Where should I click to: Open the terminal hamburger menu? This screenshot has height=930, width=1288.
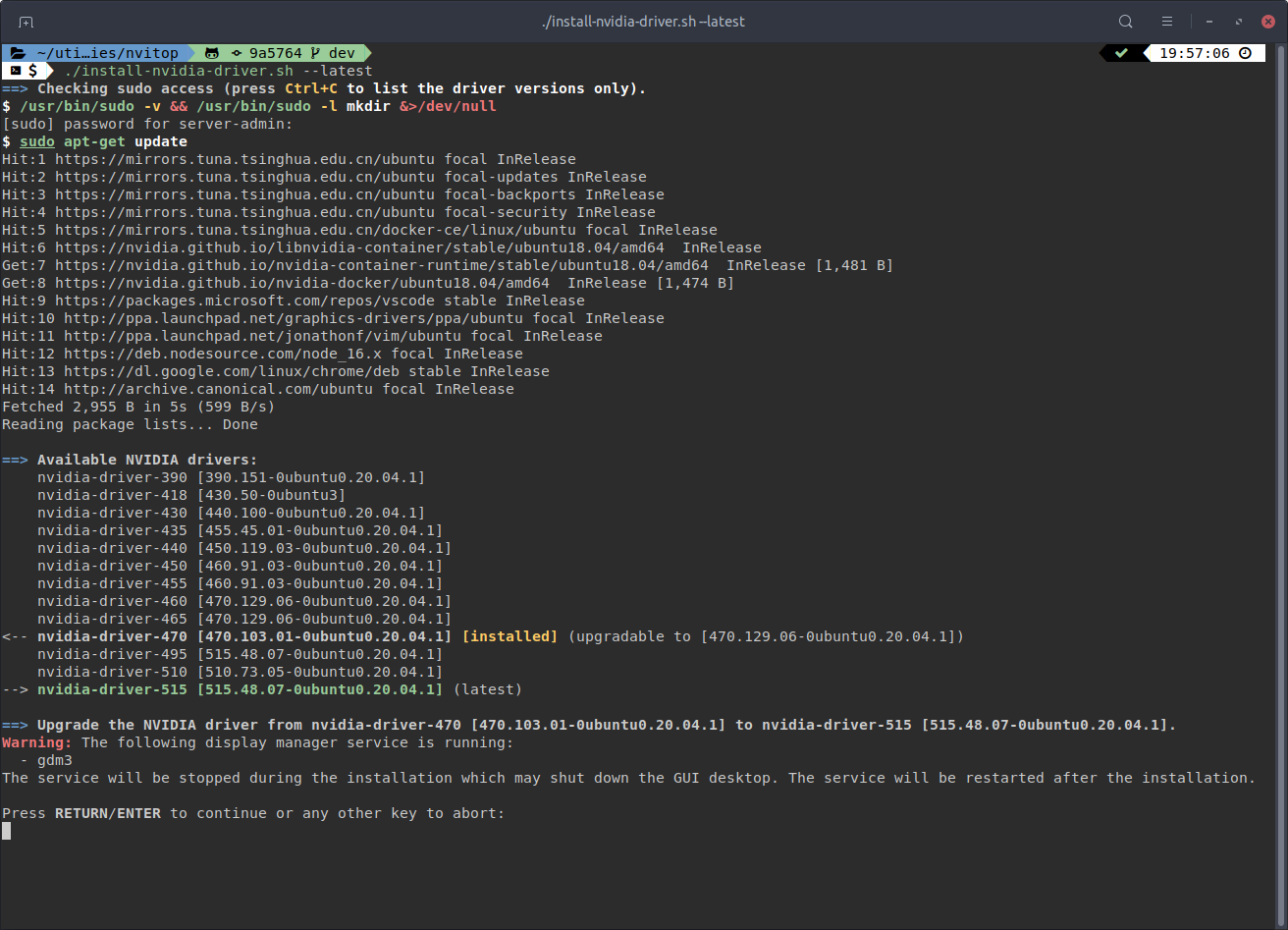coord(1167,22)
